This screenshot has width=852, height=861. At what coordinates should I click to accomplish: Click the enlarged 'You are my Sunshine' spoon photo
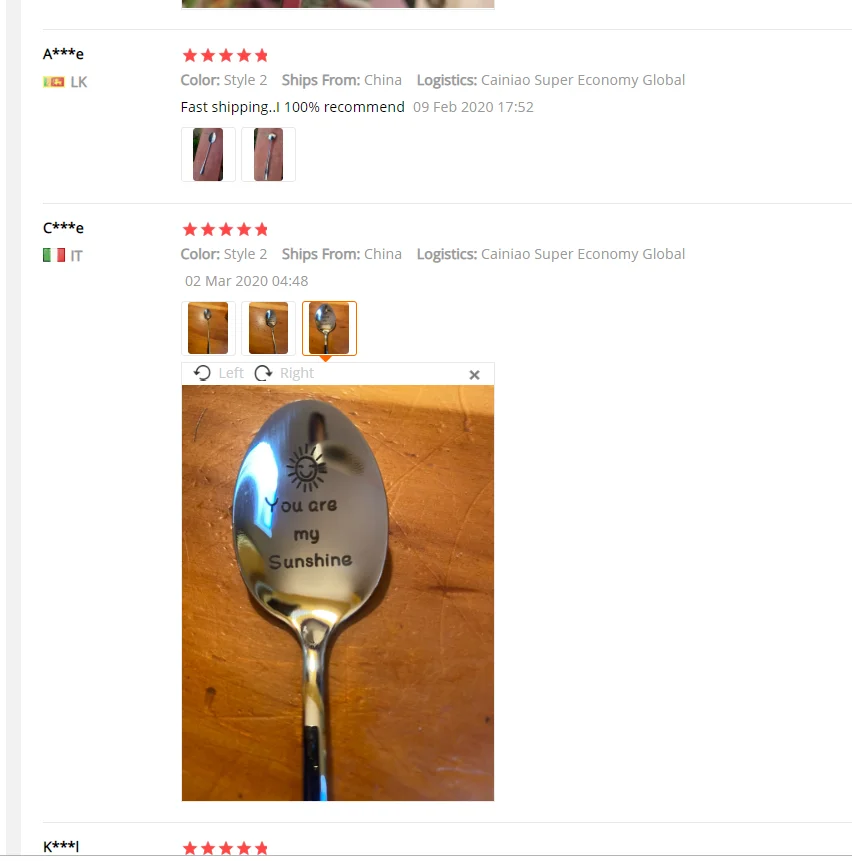[338, 592]
